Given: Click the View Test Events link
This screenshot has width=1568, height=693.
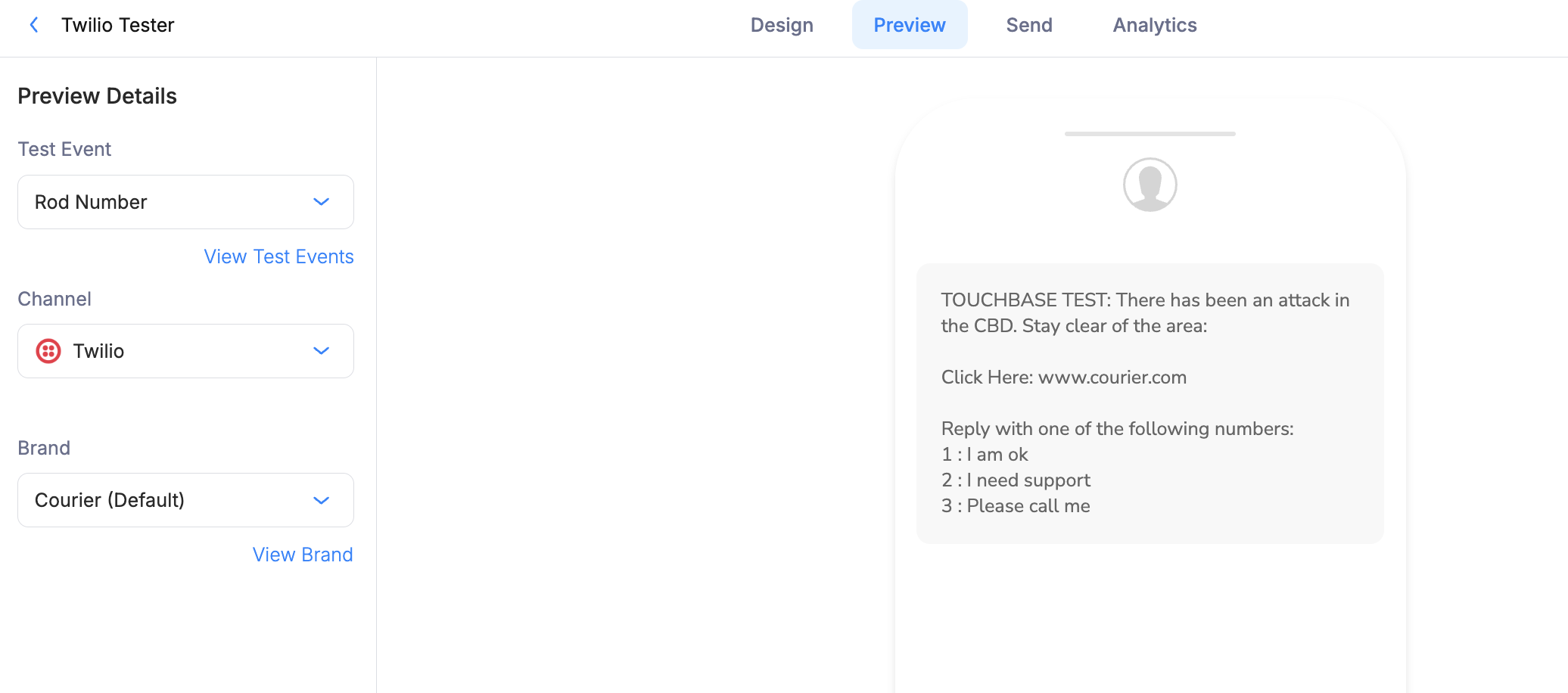Looking at the screenshot, I should pos(278,256).
